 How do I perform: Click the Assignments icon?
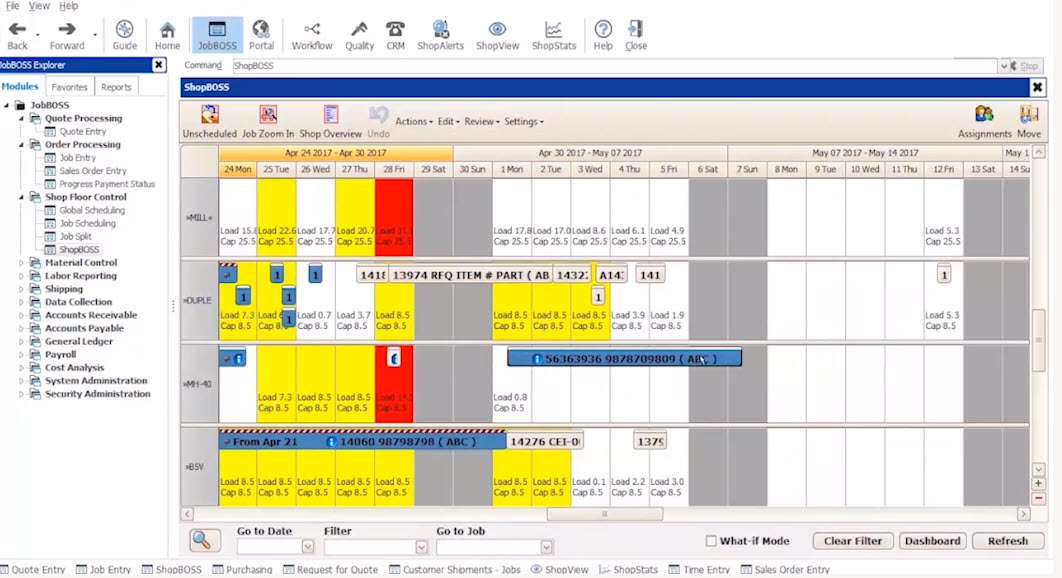(983, 113)
